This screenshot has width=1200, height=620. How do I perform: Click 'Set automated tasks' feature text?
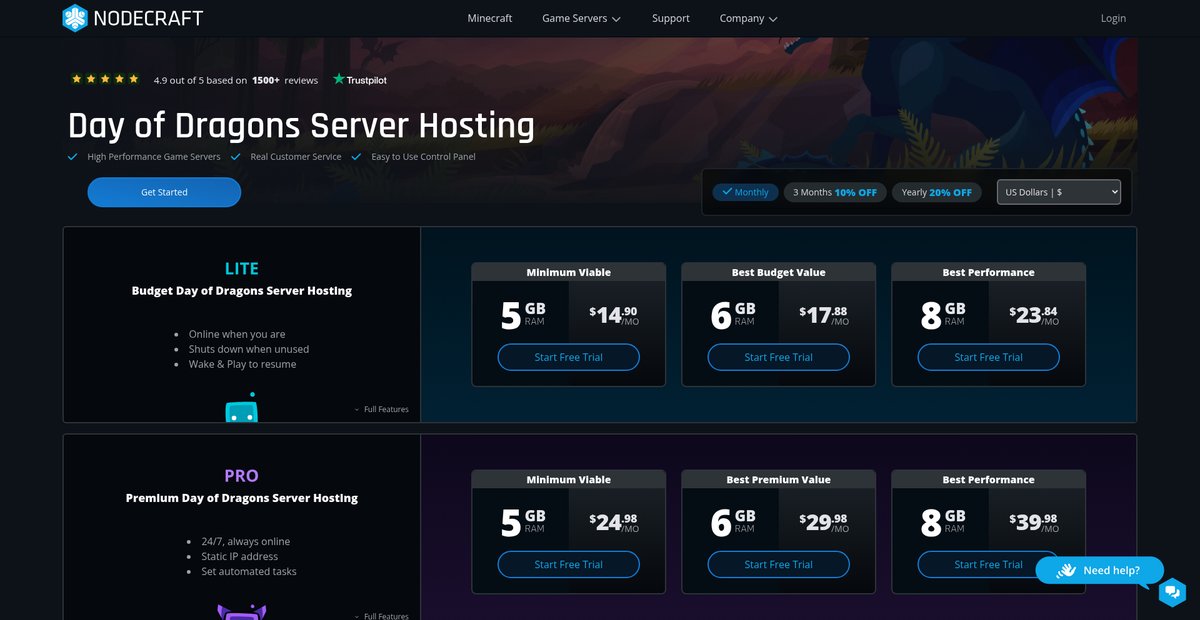point(249,571)
